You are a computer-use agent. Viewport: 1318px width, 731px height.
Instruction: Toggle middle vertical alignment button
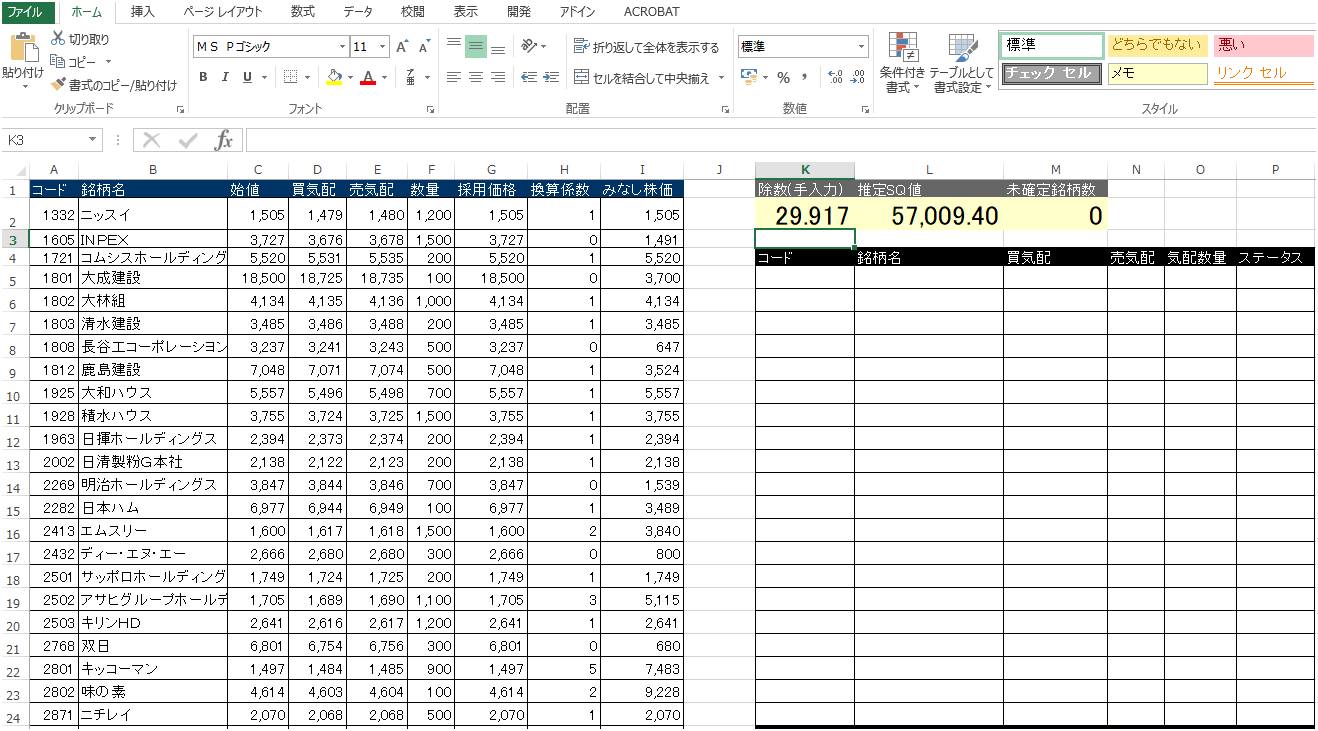(x=476, y=46)
